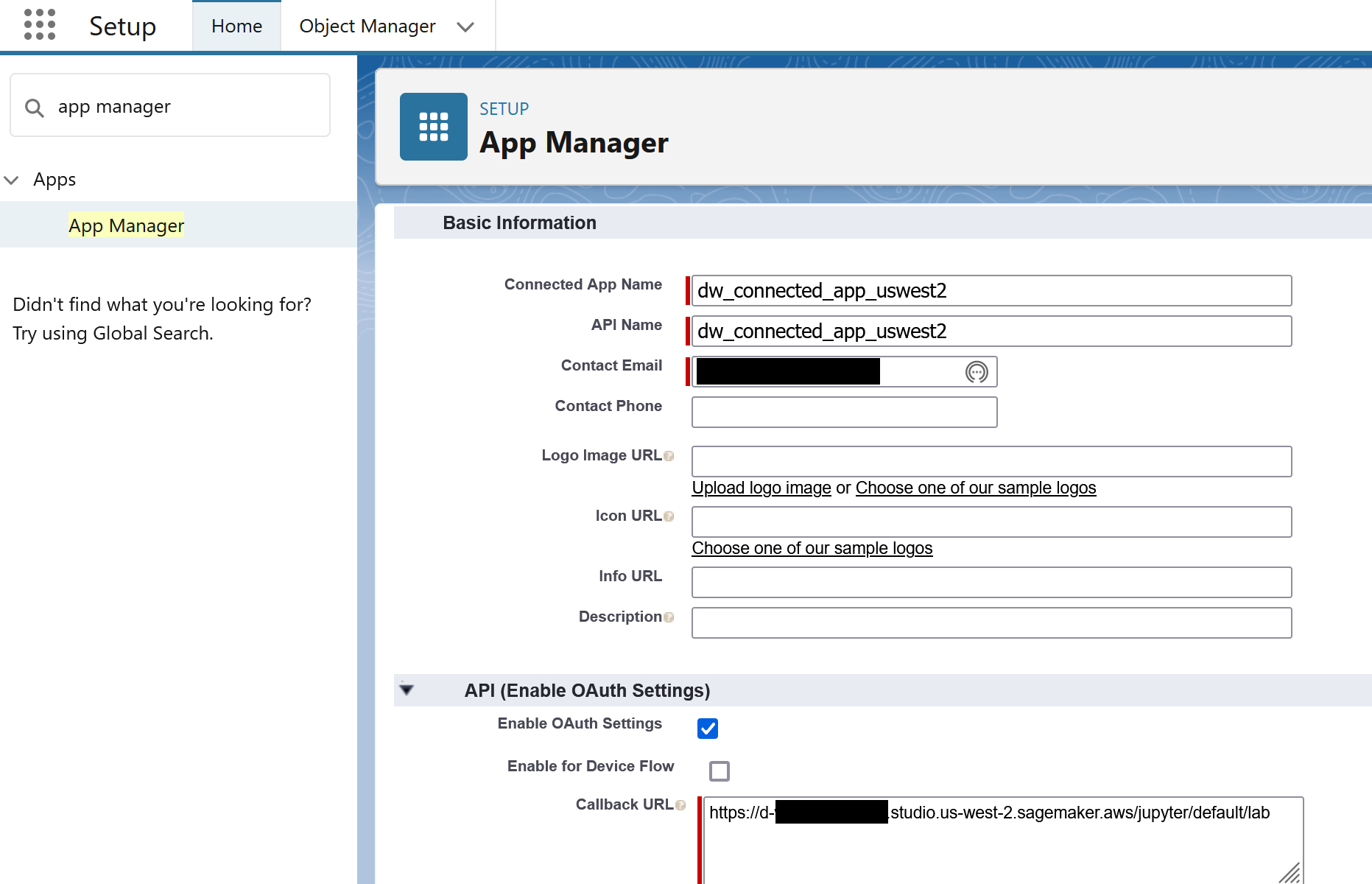Select App Manager in the sidebar tree
Screen dimensions: 1372x884
126,225
